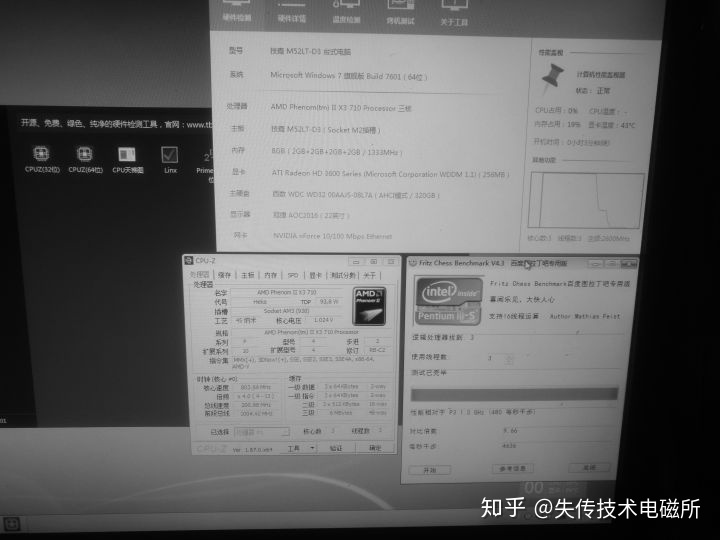Switch to the 硬件详情 tab

point(292,12)
